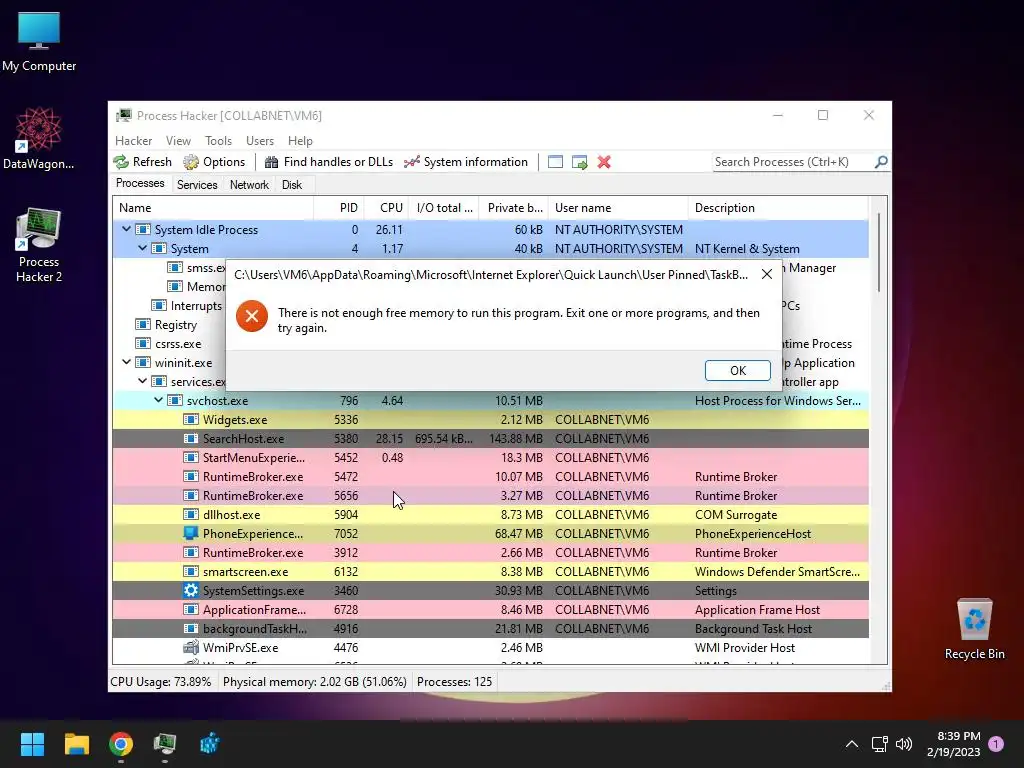Sort by the CPU column header
Image resolution: width=1024 pixels, height=768 pixels.
pyautogui.click(x=386, y=208)
